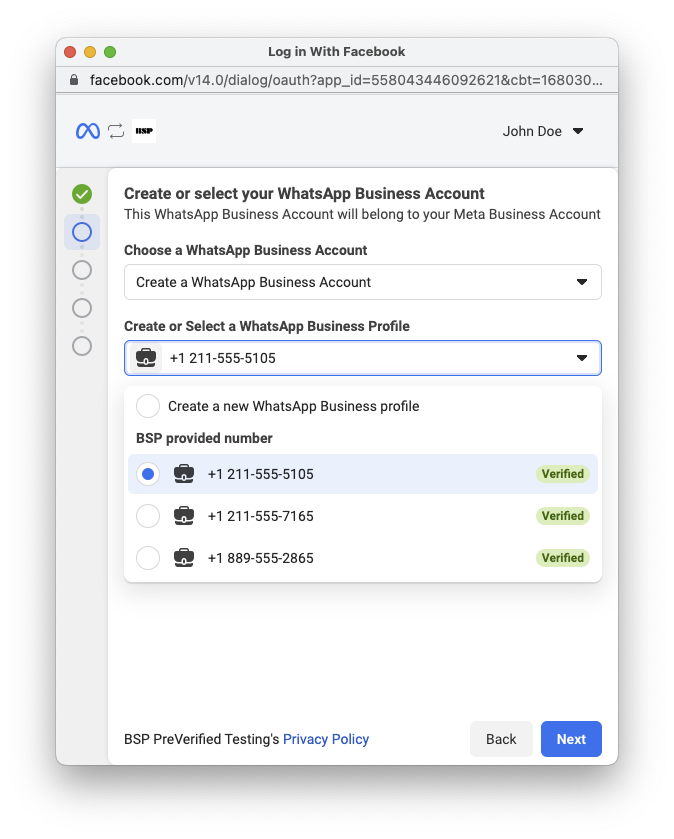Screen dimensions: 674x839
Task: Click Verified badge for +1 889-555-2865
Action: [x=563, y=558]
